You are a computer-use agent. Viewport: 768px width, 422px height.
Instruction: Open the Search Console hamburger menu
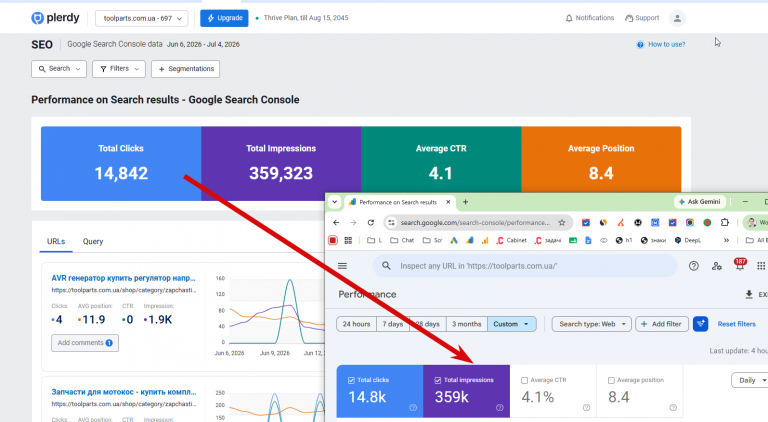(x=342, y=266)
